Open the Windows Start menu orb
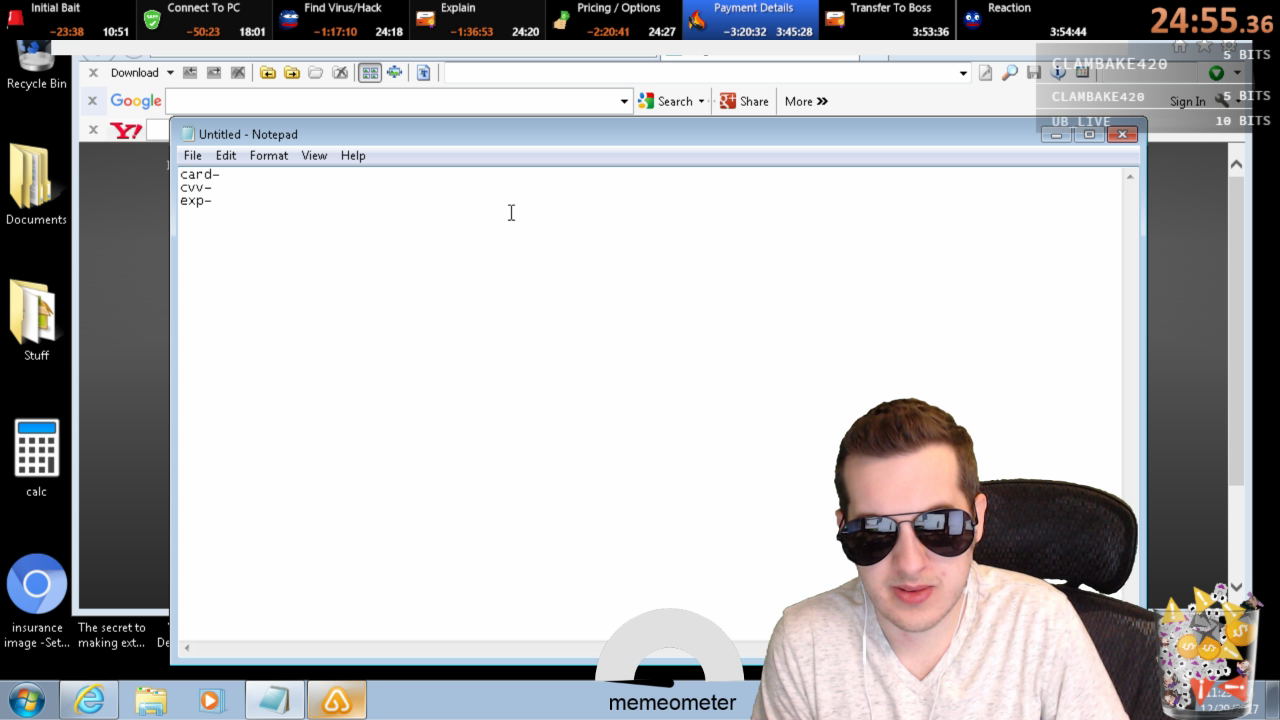This screenshot has width=1280, height=720. [x=27, y=700]
